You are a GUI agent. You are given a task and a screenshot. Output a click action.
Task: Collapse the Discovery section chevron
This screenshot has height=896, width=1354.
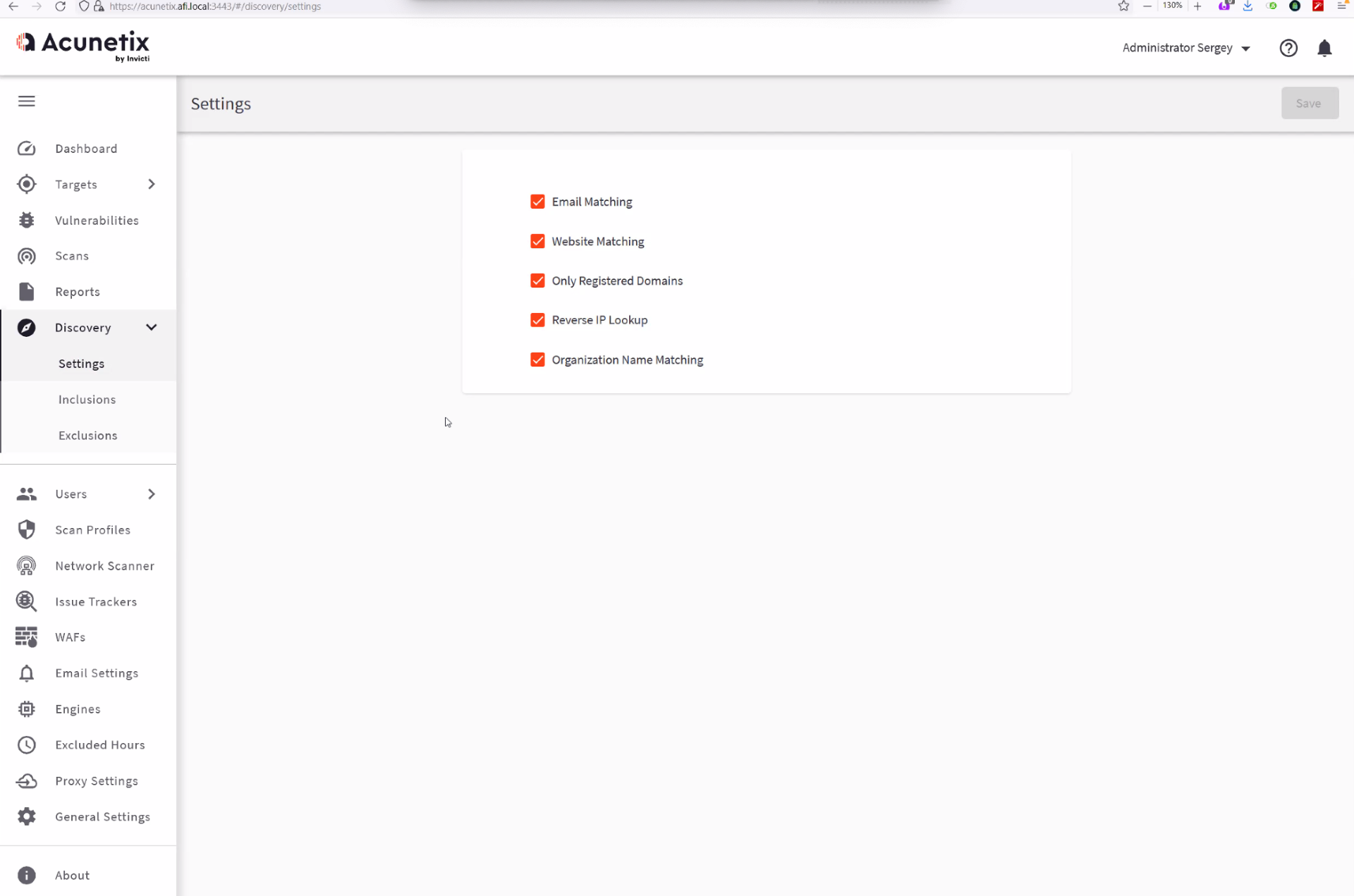tap(151, 328)
